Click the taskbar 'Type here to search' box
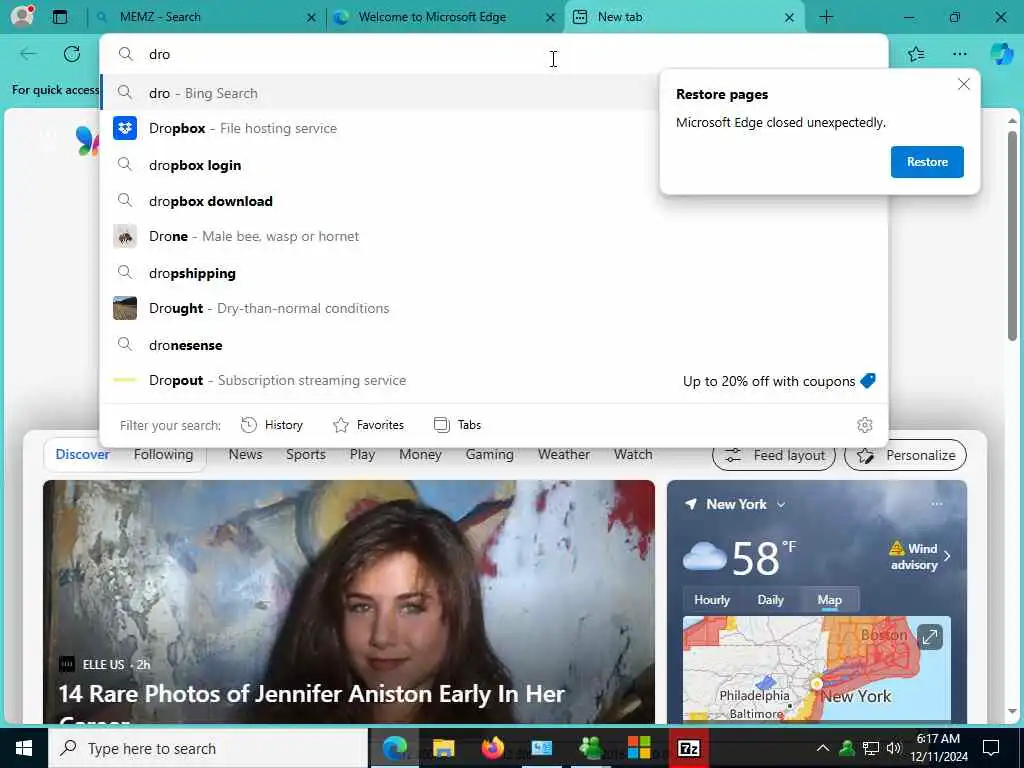This screenshot has width=1024, height=768. tap(208, 748)
